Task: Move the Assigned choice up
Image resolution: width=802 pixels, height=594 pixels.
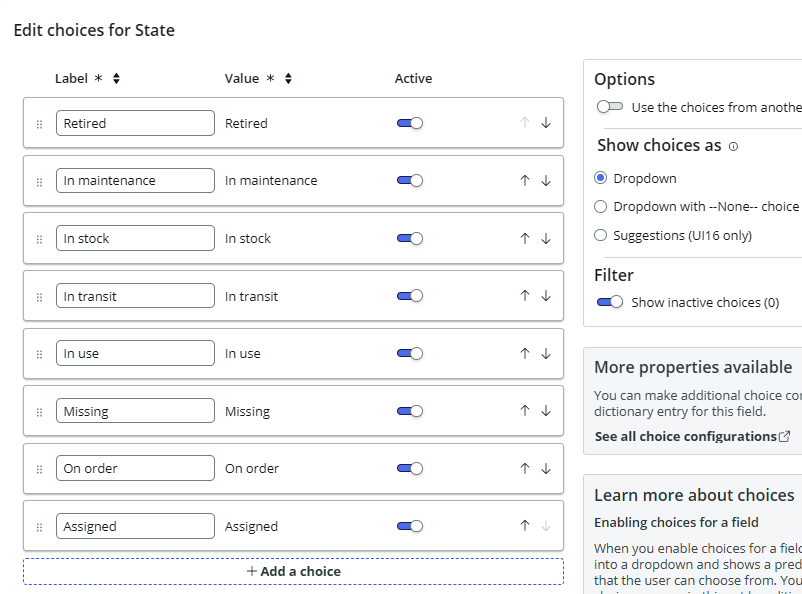Action: 524,526
